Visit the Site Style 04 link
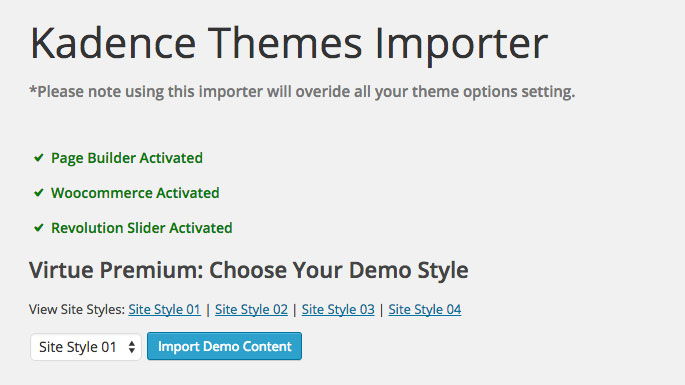Viewport: 685px width, 385px height. point(425,309)
